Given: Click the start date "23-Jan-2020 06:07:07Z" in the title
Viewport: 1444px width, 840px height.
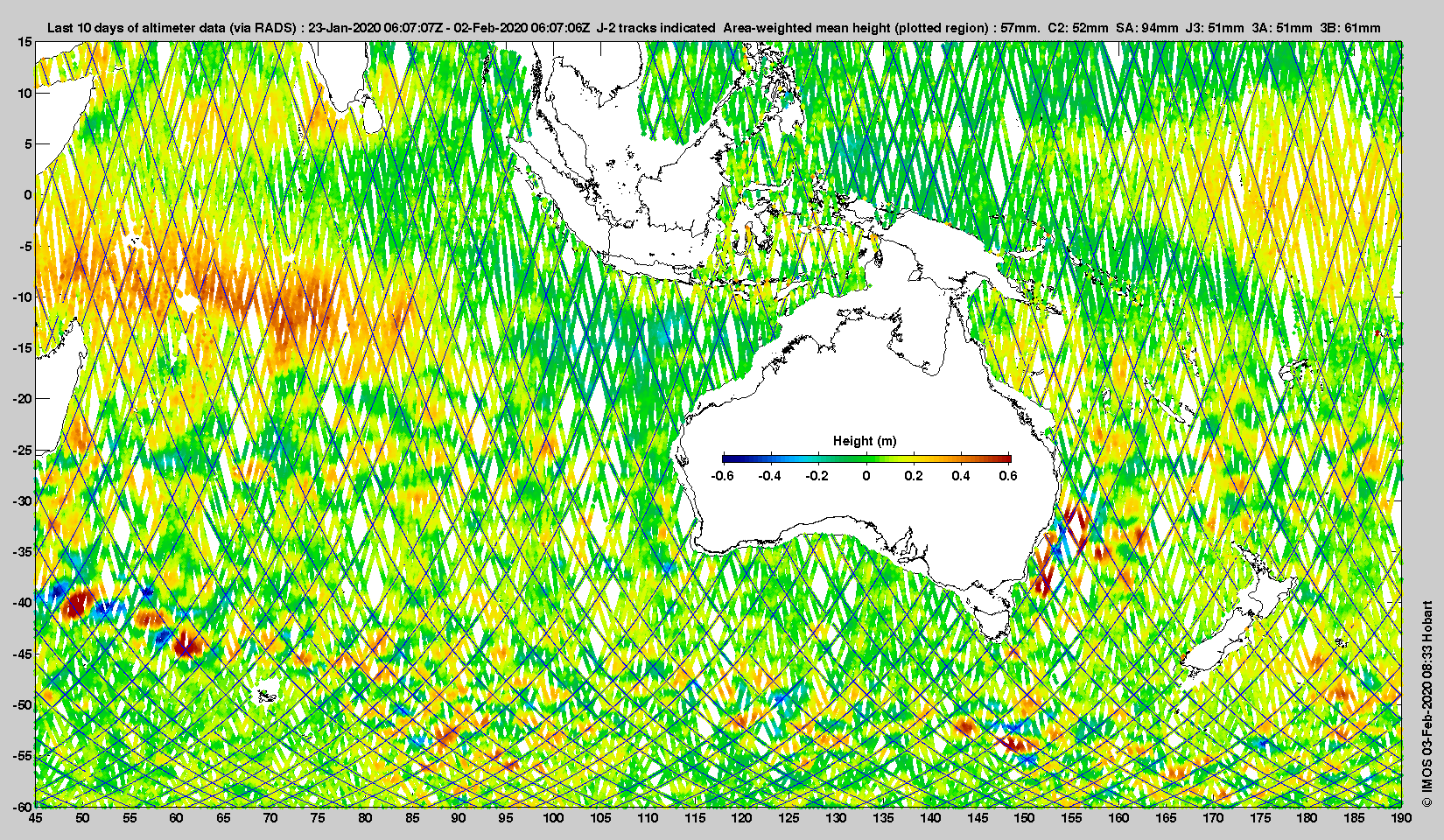Looking at the screenshot, I should (x=375, y=28).
